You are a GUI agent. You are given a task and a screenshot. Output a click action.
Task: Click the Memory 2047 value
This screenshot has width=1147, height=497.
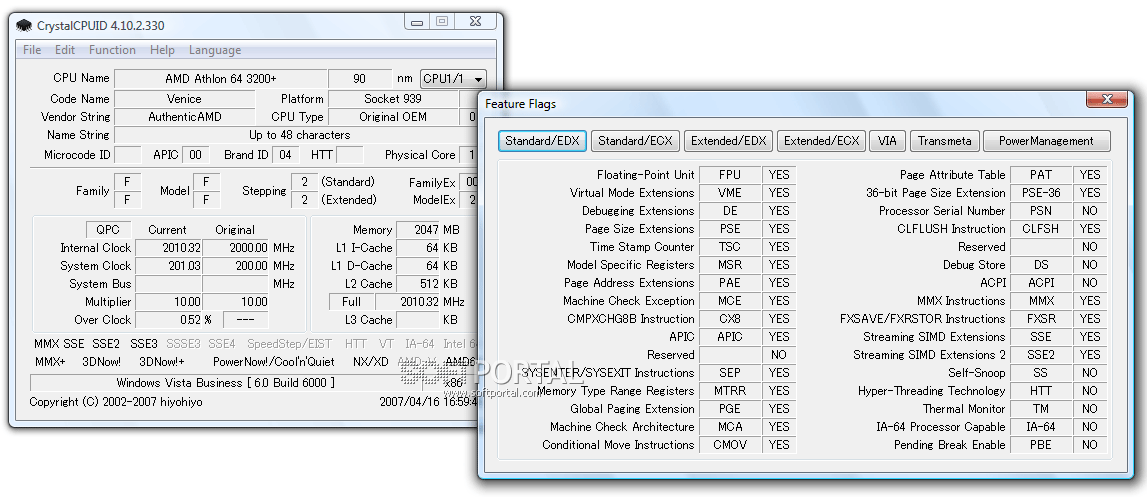click(418, 229)
